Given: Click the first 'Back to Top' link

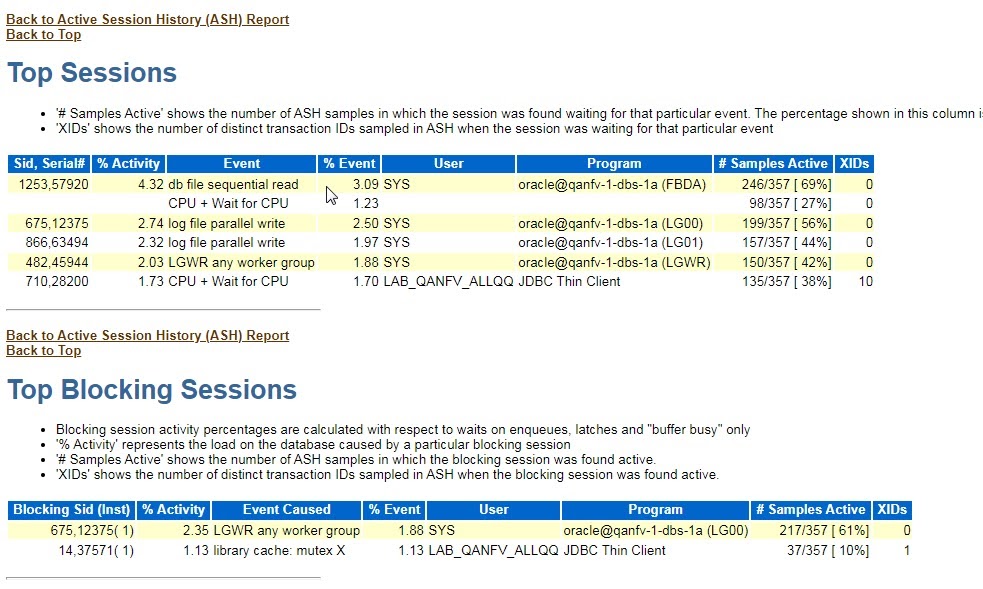Looking at the screenshot, I should pos(43,34).
